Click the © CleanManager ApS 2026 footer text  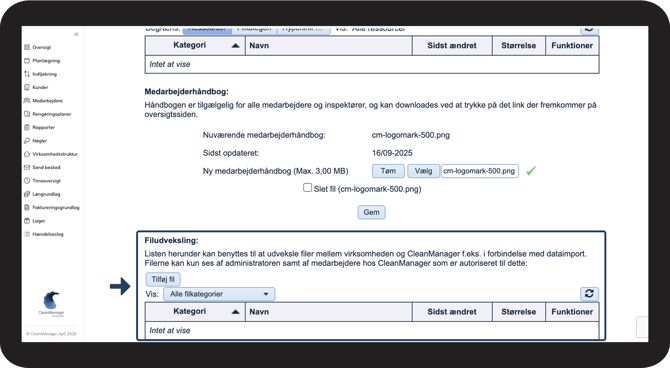click(51, 334)
